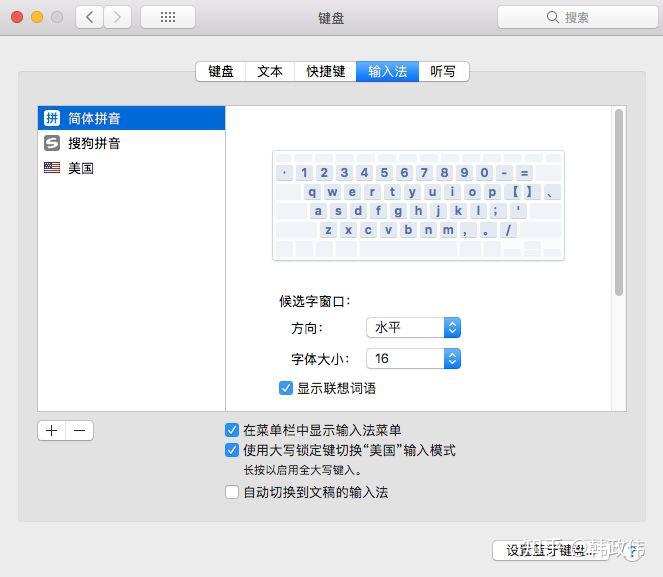Select the 美国 US flag input source
The width and height of the screenshot is (663, 577).
click(x=52, y=168)
